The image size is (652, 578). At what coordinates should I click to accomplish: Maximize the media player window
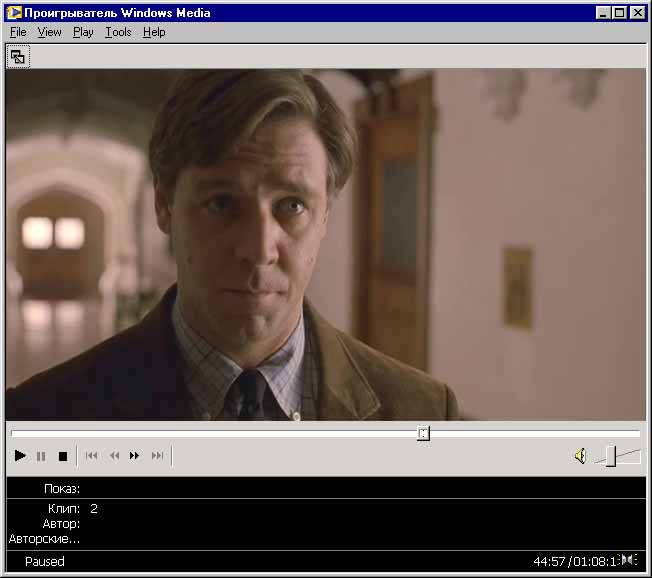click(x=619, y=13)
